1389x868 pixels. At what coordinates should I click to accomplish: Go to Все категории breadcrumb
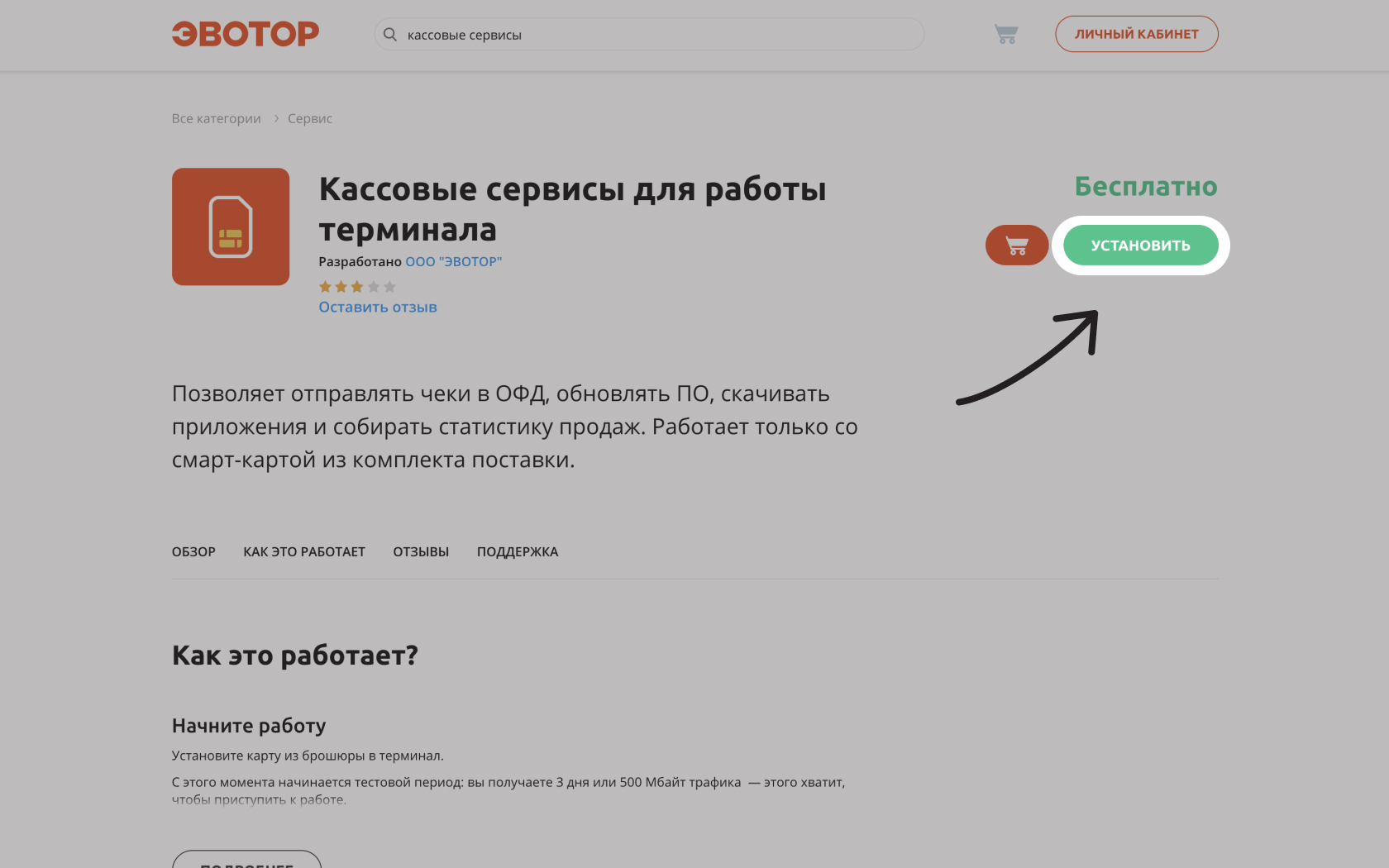(216, 118)
